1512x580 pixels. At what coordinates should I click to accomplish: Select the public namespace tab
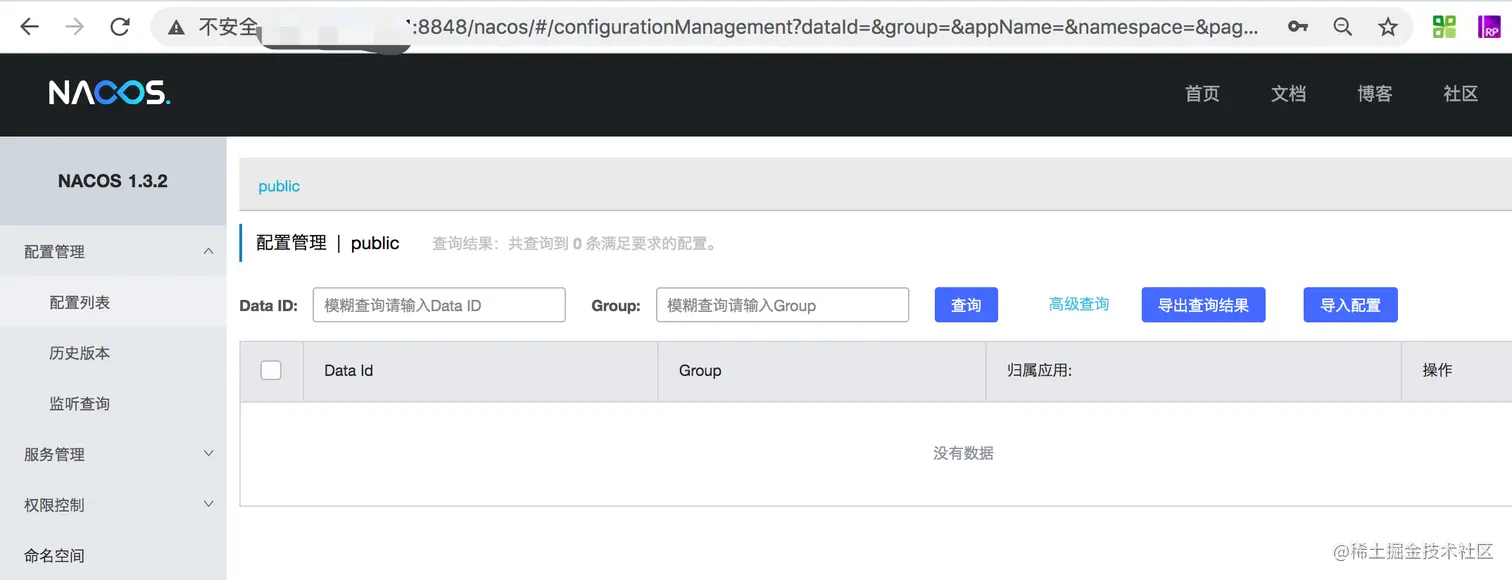click(279, 186)
